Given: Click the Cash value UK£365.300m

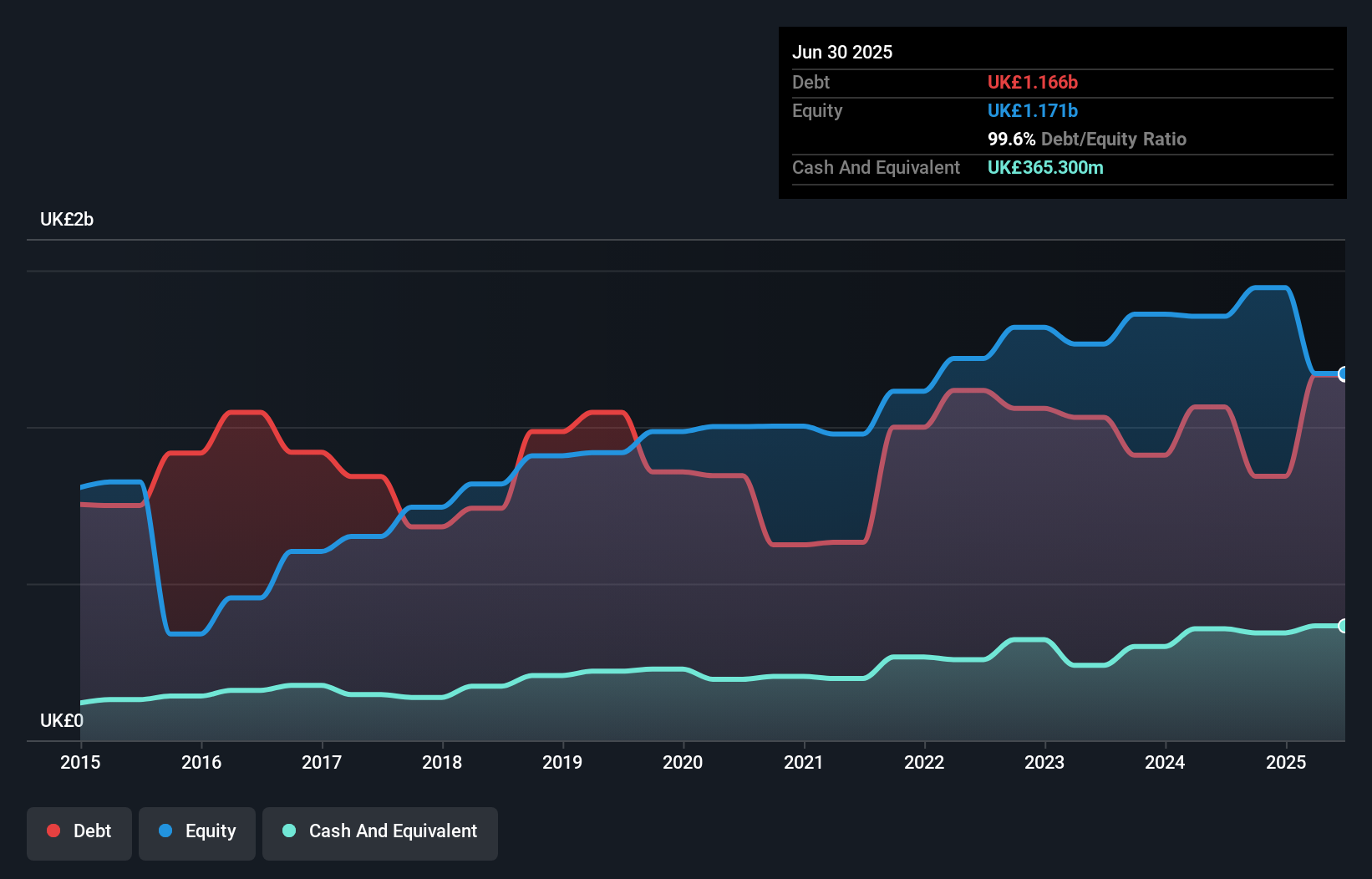Looking at the screenshot, I should pyautogui.click(x=1044, y=168).
